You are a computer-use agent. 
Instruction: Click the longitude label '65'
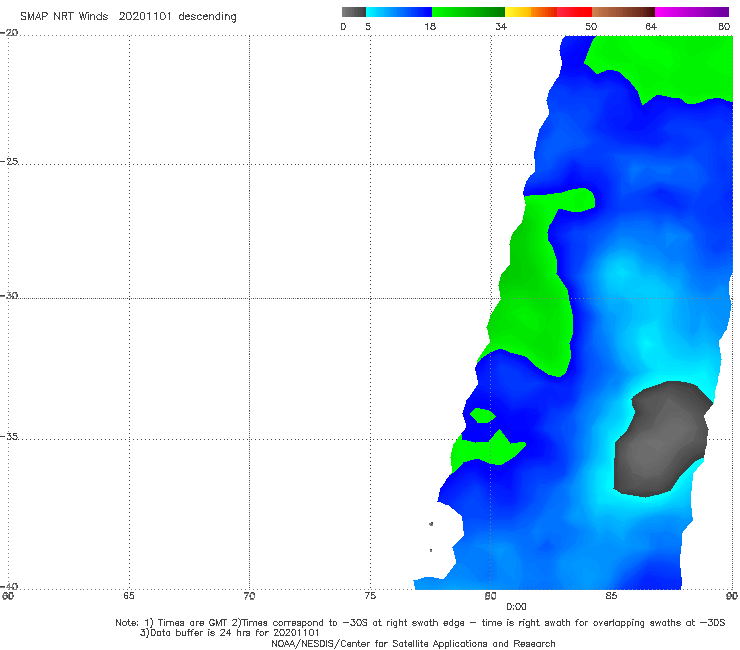[x=128, y=596]
